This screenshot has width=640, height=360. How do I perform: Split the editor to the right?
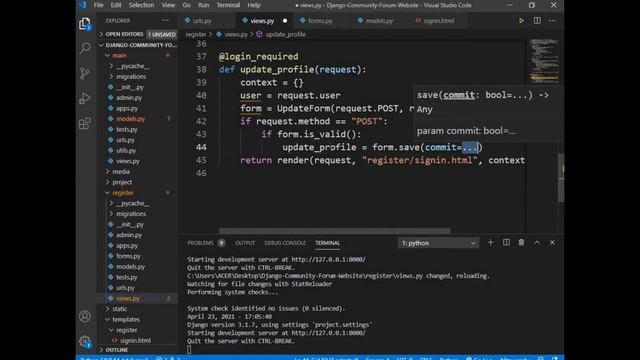coord(537,21)
